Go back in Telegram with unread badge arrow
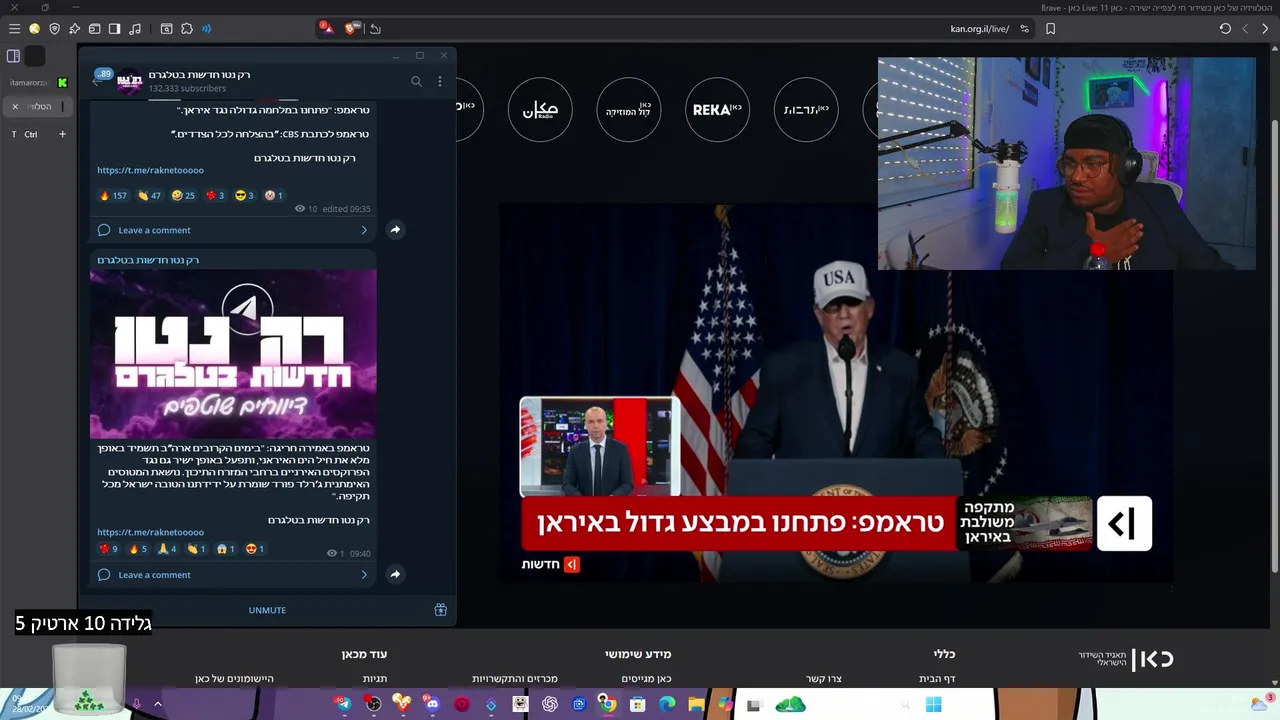Image resolution: width=1280 pixels, height=720 pixels. coord(100,79)
